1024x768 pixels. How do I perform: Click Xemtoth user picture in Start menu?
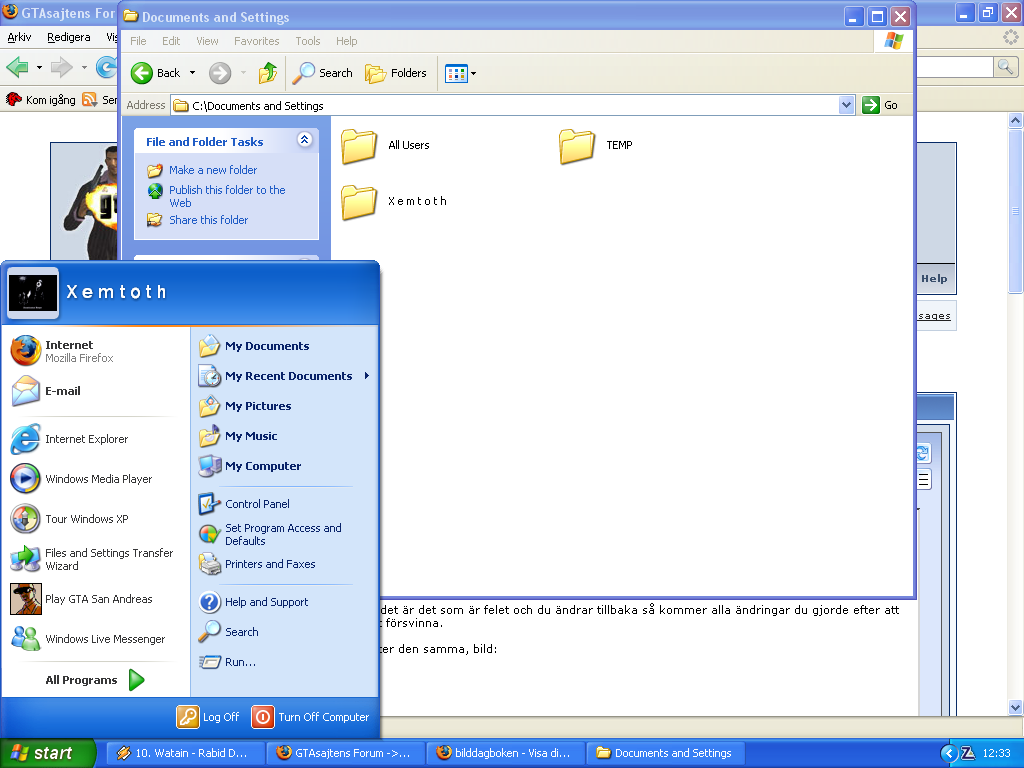pos(33,292)
